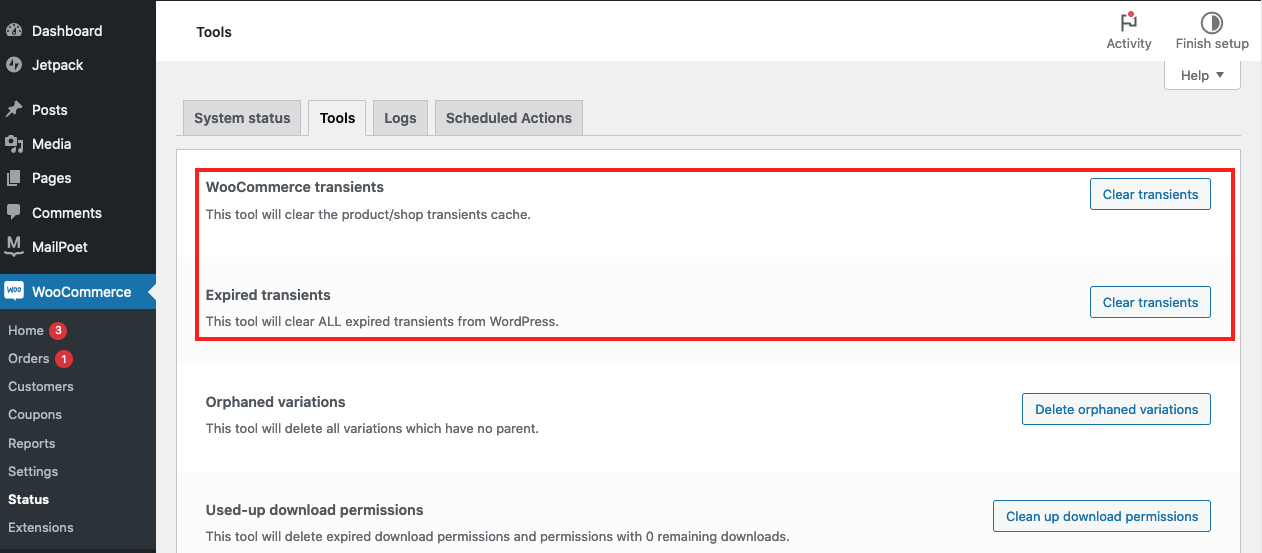The width and height of the screenshot is (1262, 553).
Task: Click the Dashboard gauge icon
Action: click(14, 31)
